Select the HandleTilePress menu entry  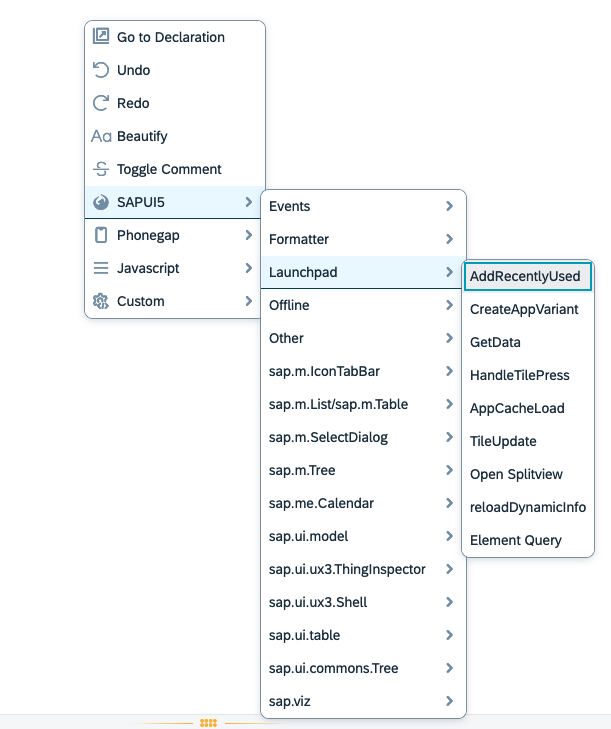519,375
